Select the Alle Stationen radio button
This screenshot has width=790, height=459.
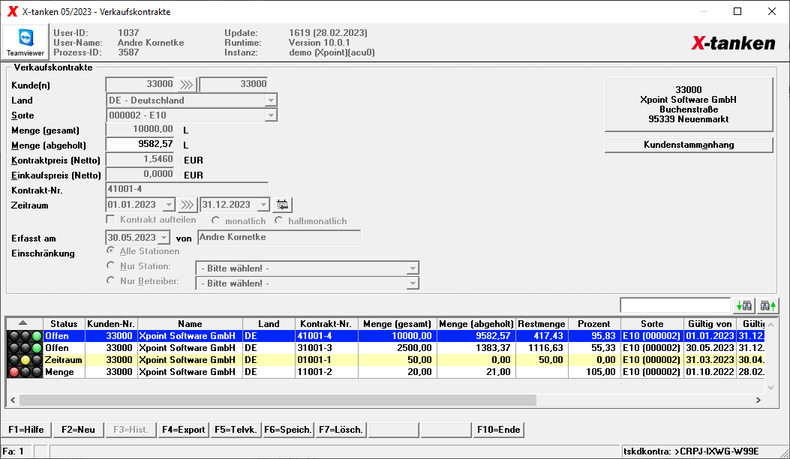pyautogui.click(x=111, y=250)
